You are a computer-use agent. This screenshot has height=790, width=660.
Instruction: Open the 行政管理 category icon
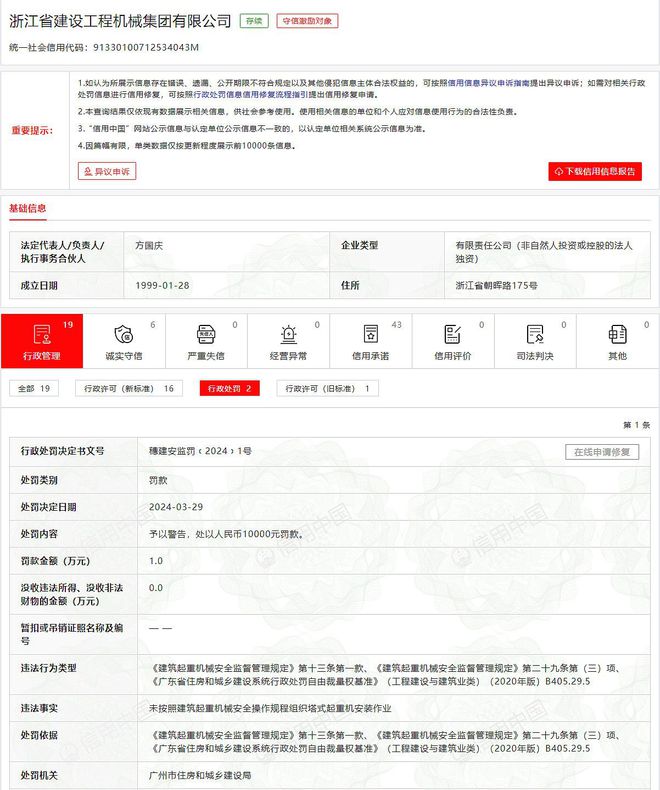42,335
